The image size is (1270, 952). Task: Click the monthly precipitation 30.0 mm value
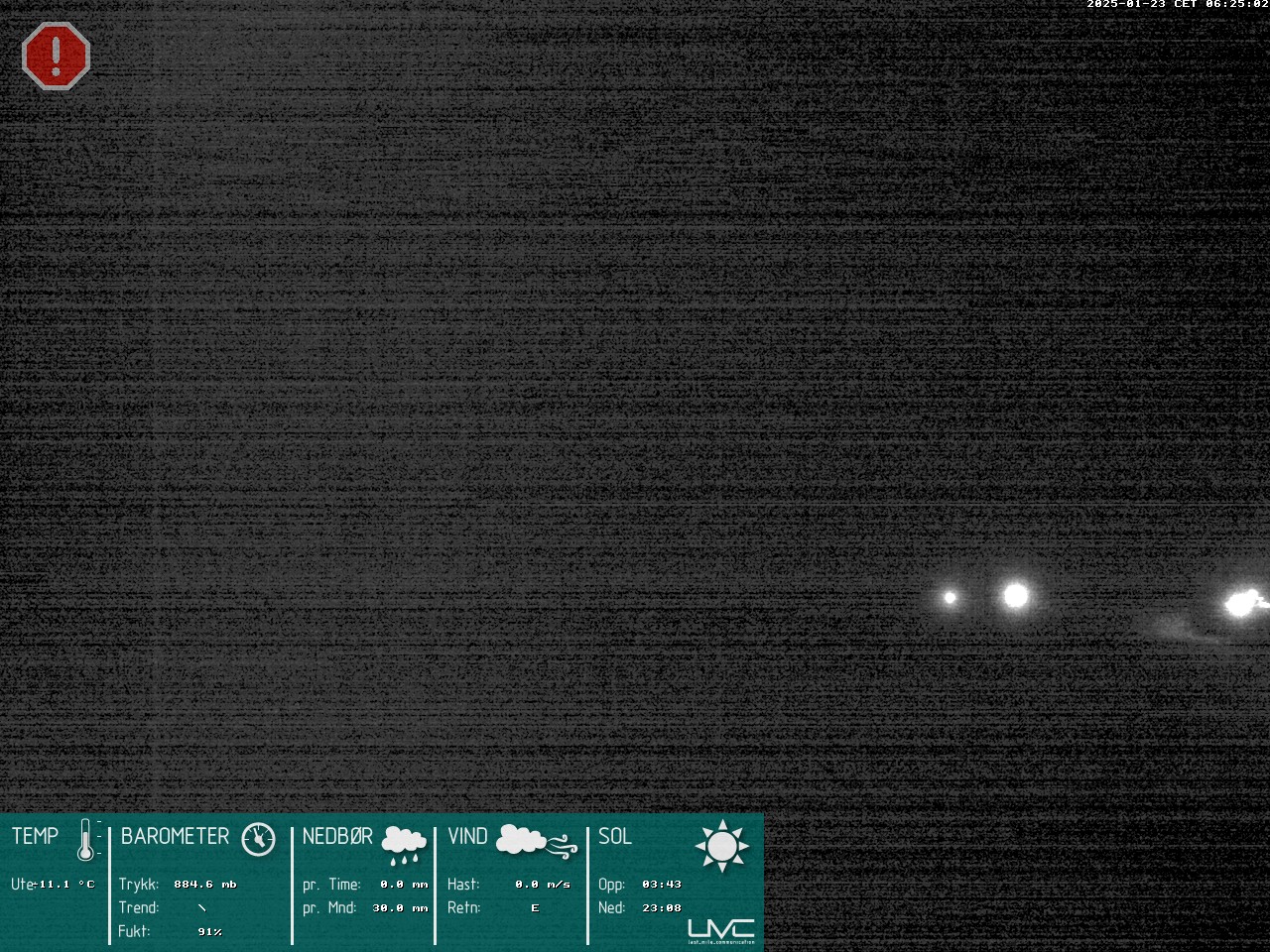400,907
